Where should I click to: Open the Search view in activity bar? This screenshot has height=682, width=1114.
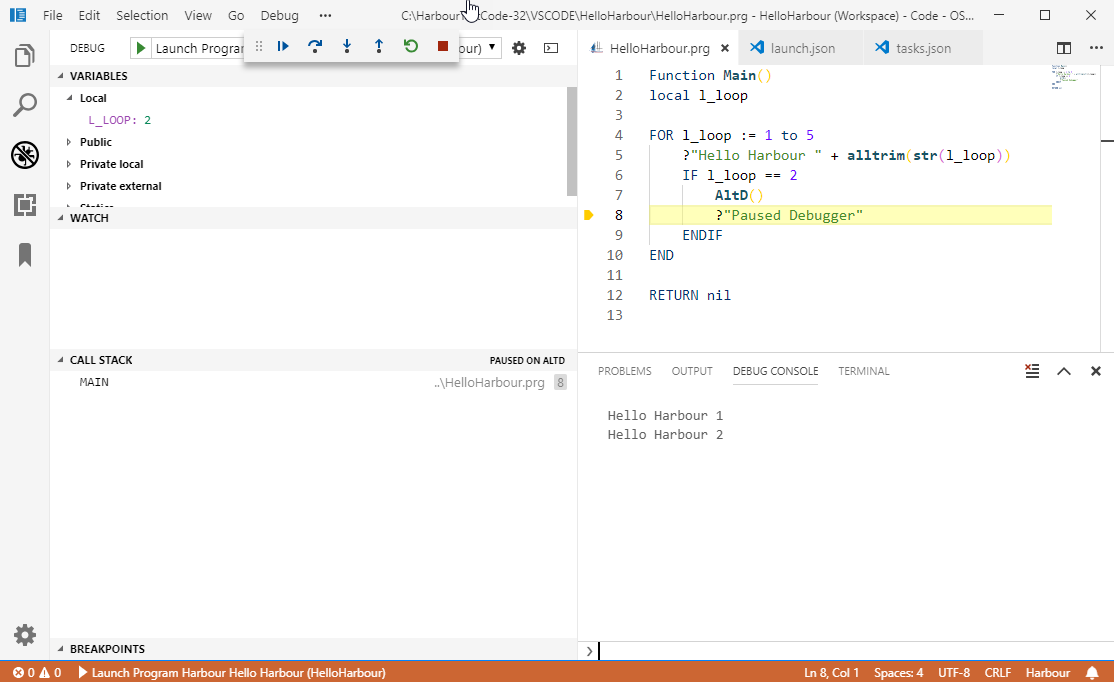tap(25, 105)
